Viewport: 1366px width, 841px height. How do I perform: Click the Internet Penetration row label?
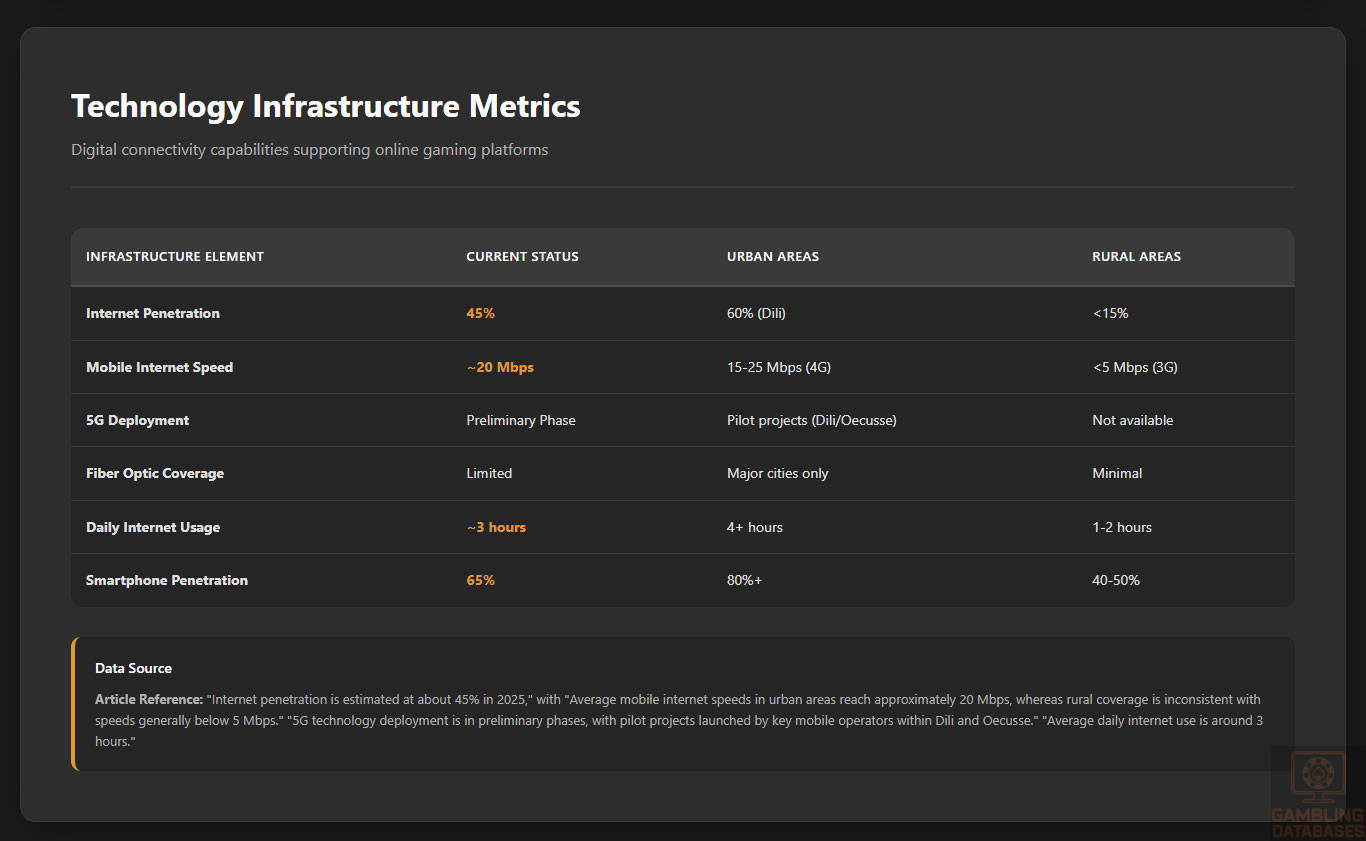(153, 314)
